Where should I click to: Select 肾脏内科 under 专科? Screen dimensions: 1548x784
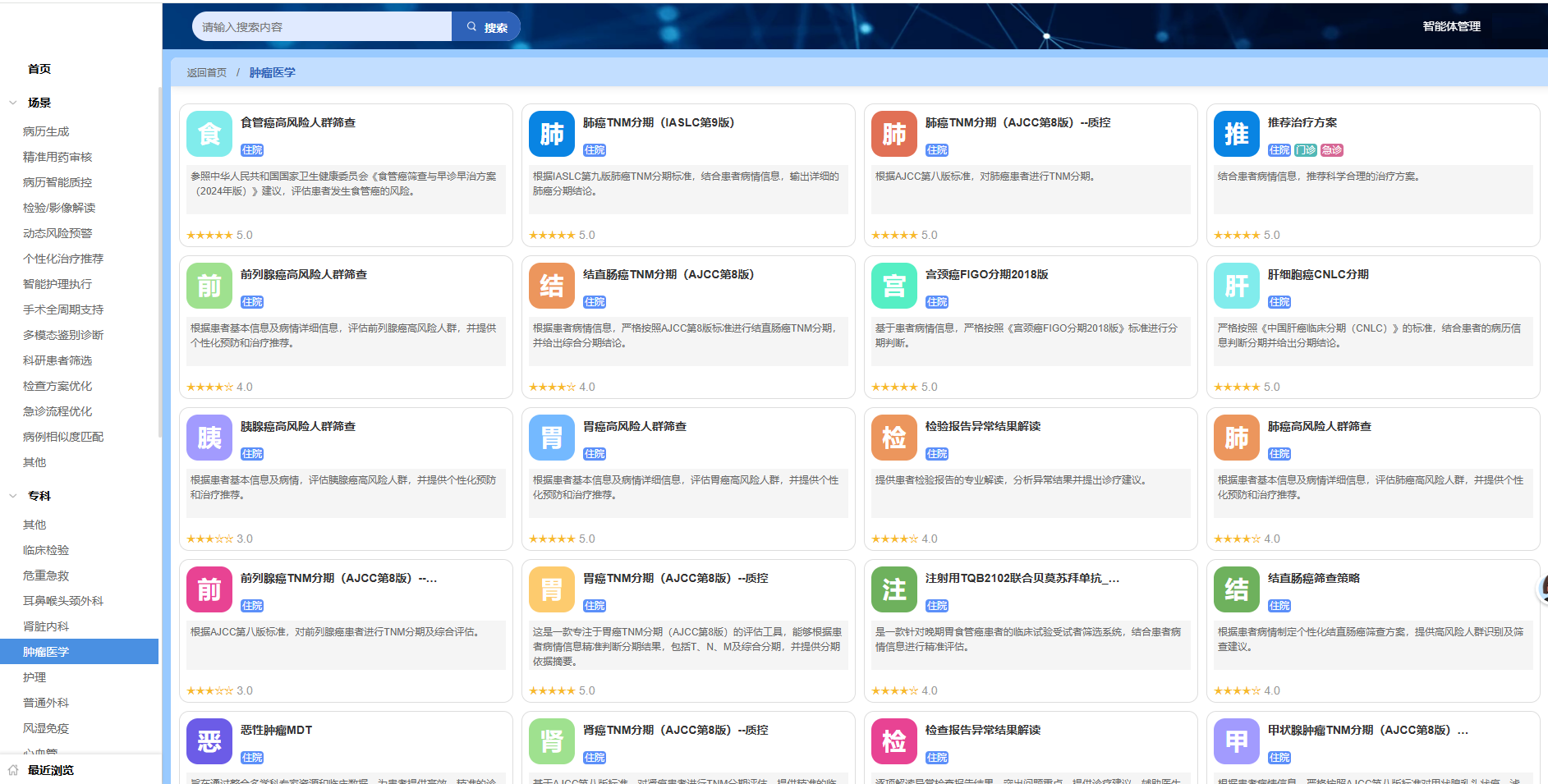[46, 626]
